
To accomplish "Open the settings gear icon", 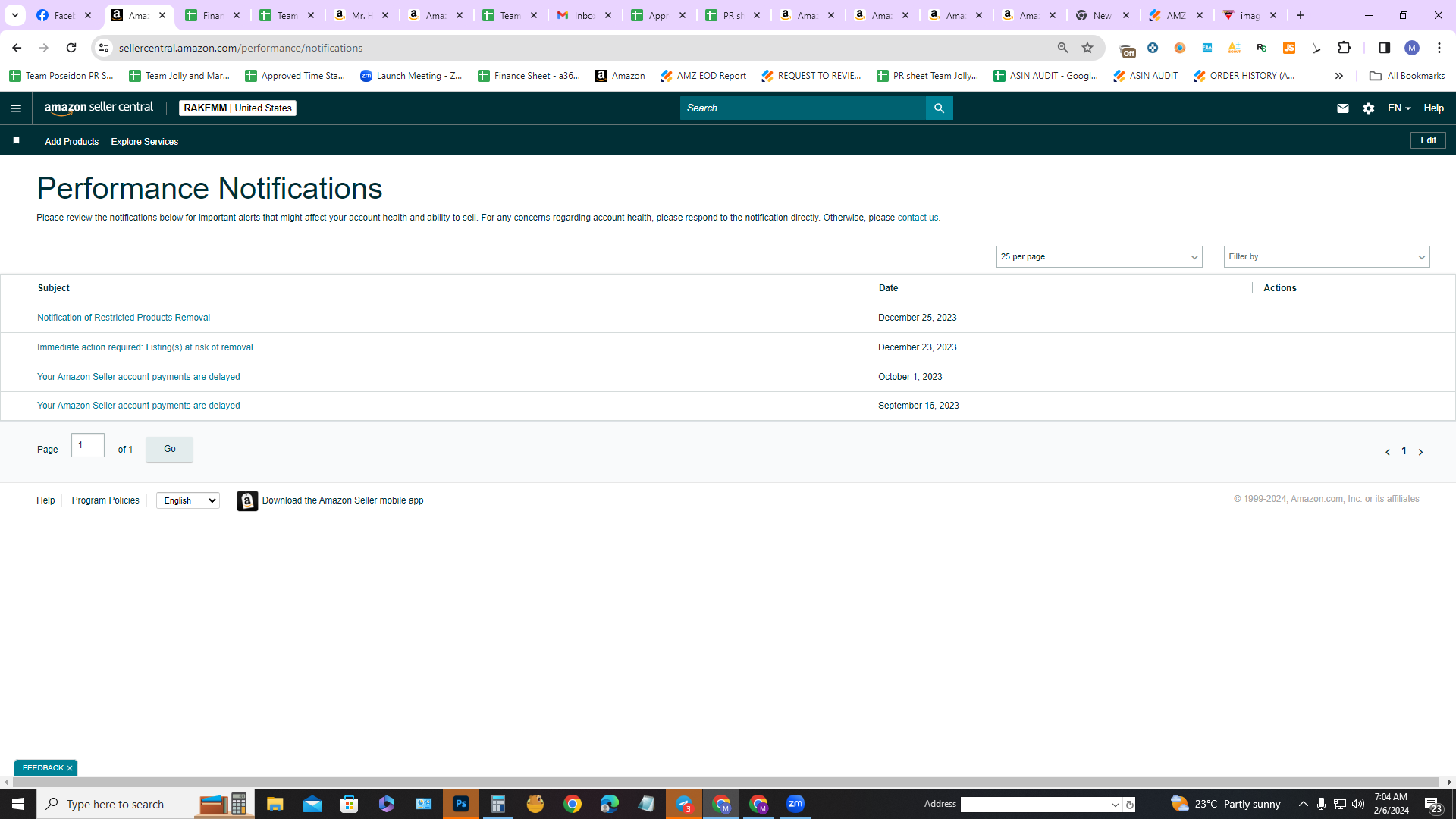I will [x=1368, y=108].
